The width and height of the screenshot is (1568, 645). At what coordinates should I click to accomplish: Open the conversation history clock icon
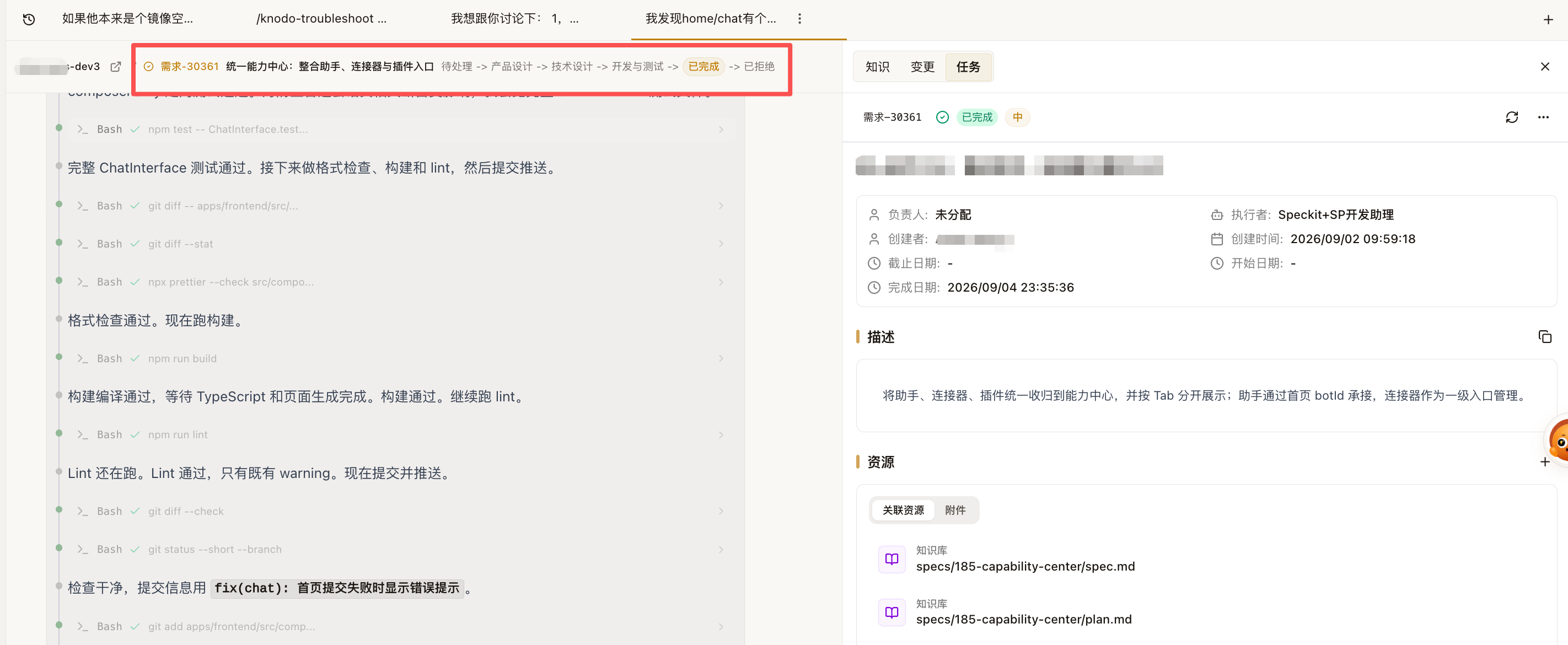(x=29, y=19)
